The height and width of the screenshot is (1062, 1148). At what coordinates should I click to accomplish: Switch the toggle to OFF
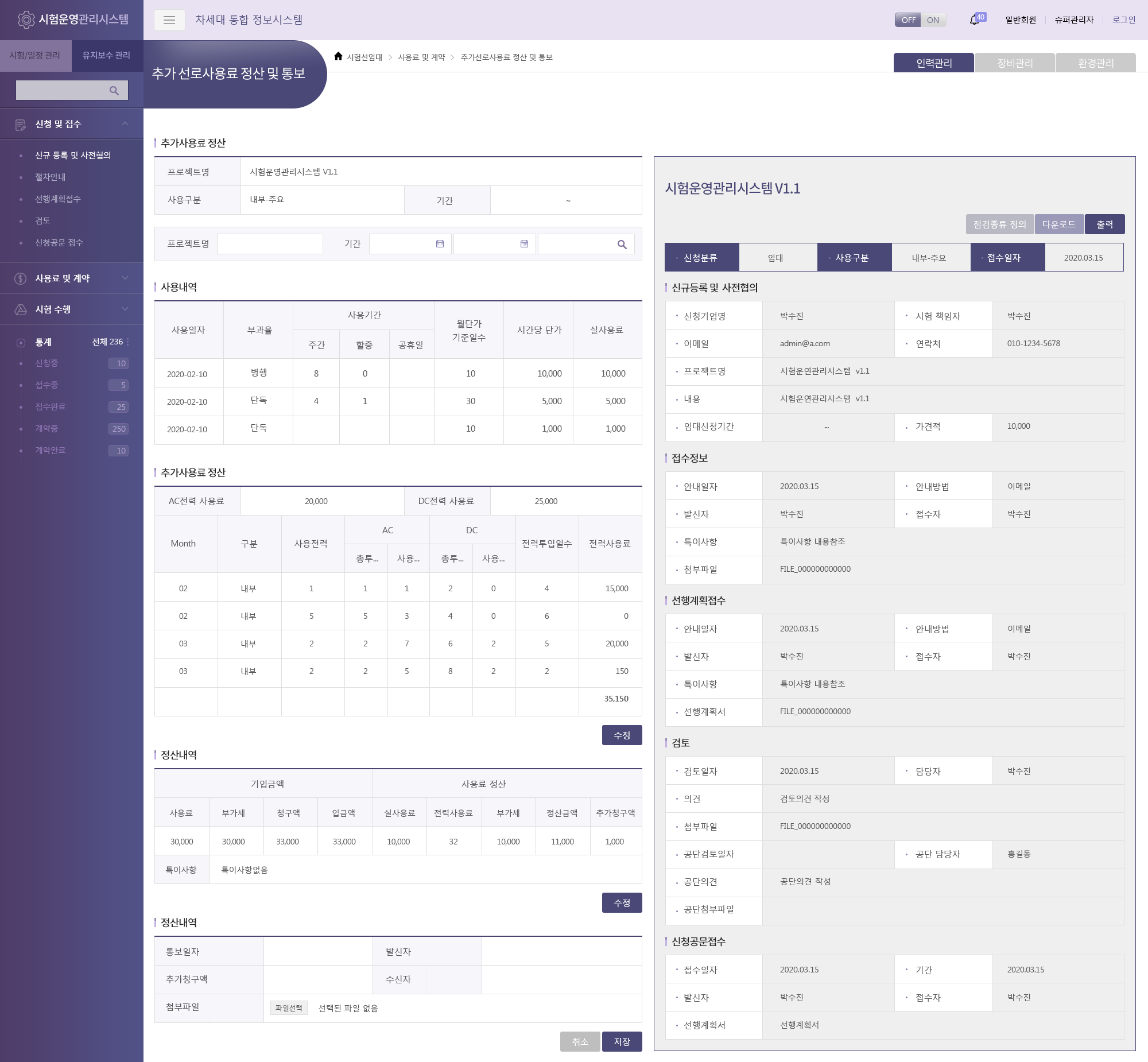908,20
